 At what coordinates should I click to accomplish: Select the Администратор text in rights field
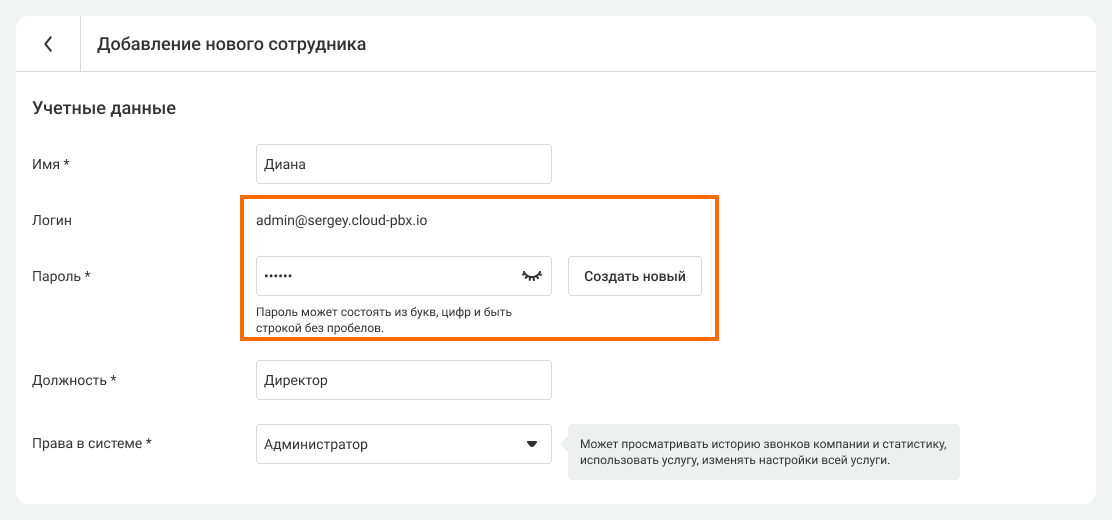[x=316, y=444]
